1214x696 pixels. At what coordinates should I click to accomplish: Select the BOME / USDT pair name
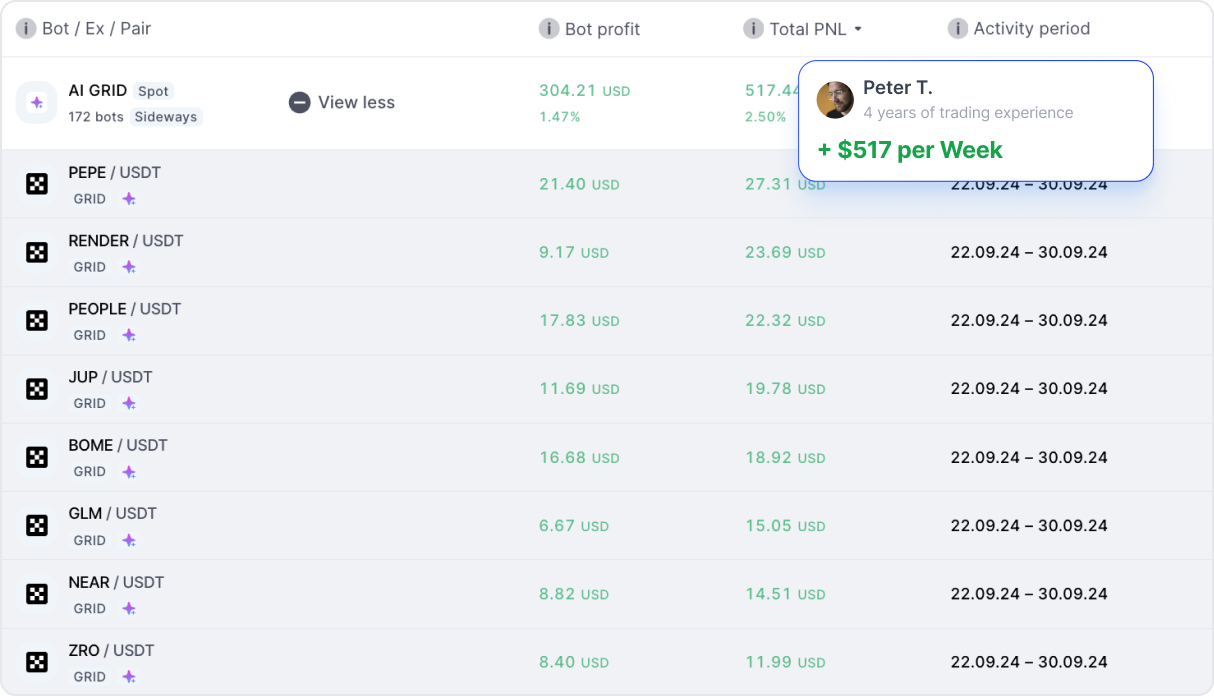[x=118, y=445]
